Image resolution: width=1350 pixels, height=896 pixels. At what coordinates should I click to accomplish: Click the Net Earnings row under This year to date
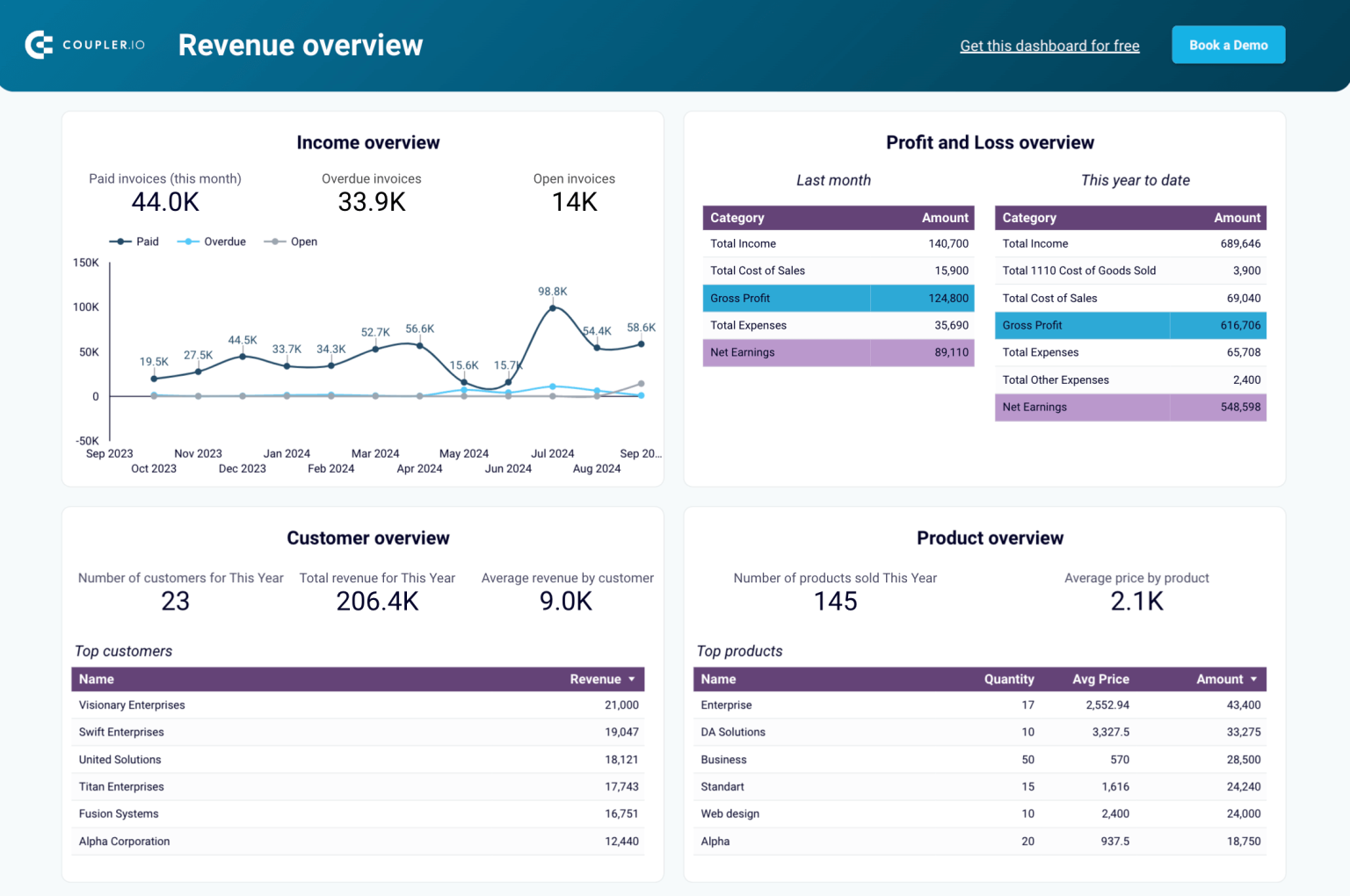click(1130, 407)
